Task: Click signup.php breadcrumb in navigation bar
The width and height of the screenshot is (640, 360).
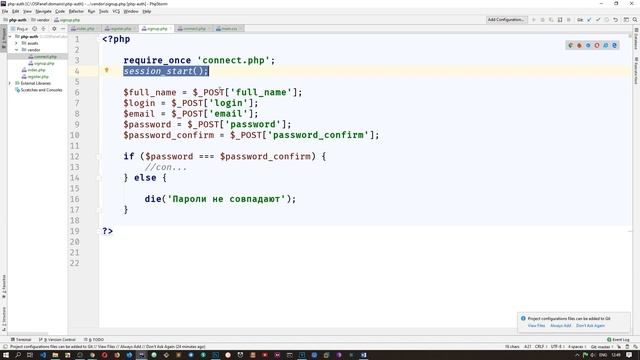Action: click(x=67, y=20)
